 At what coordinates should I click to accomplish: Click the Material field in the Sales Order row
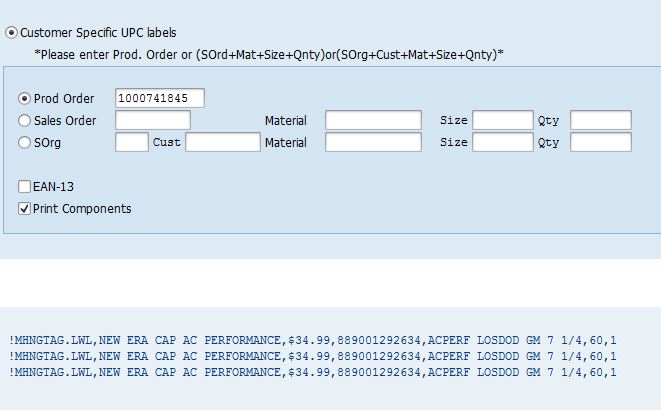[373, 120]
